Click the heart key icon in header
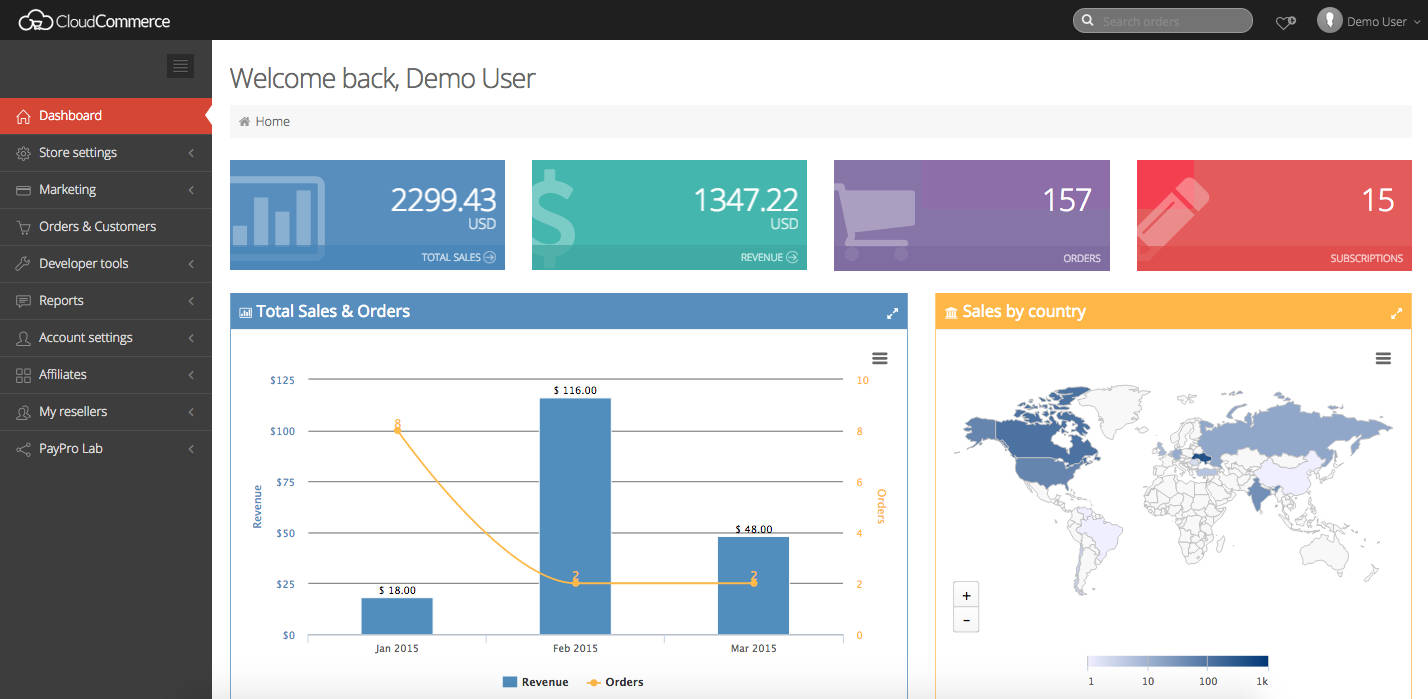 coord(1285,22)
